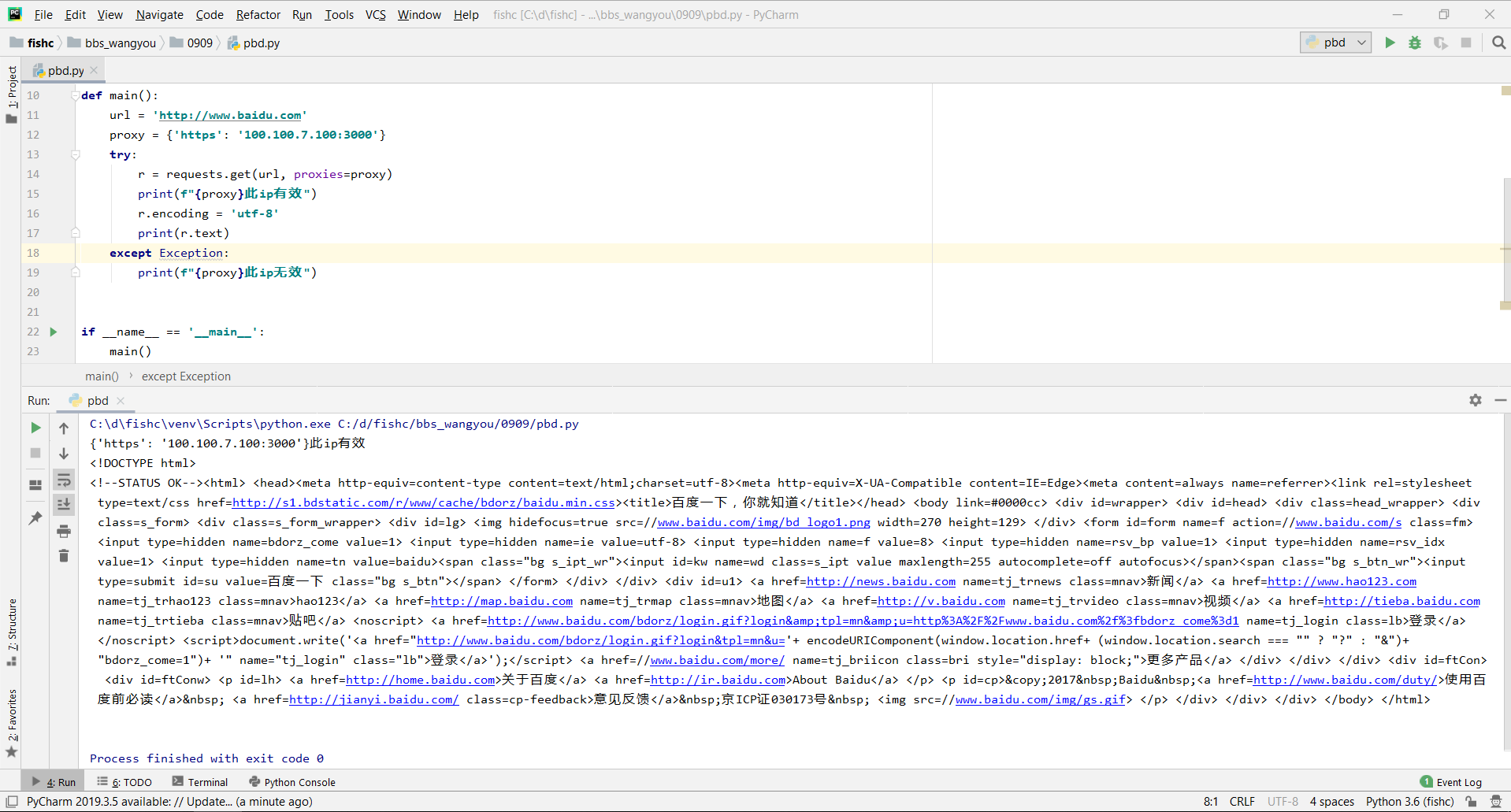
Task: Open the Favorites tool window
Action: (11, 722)
